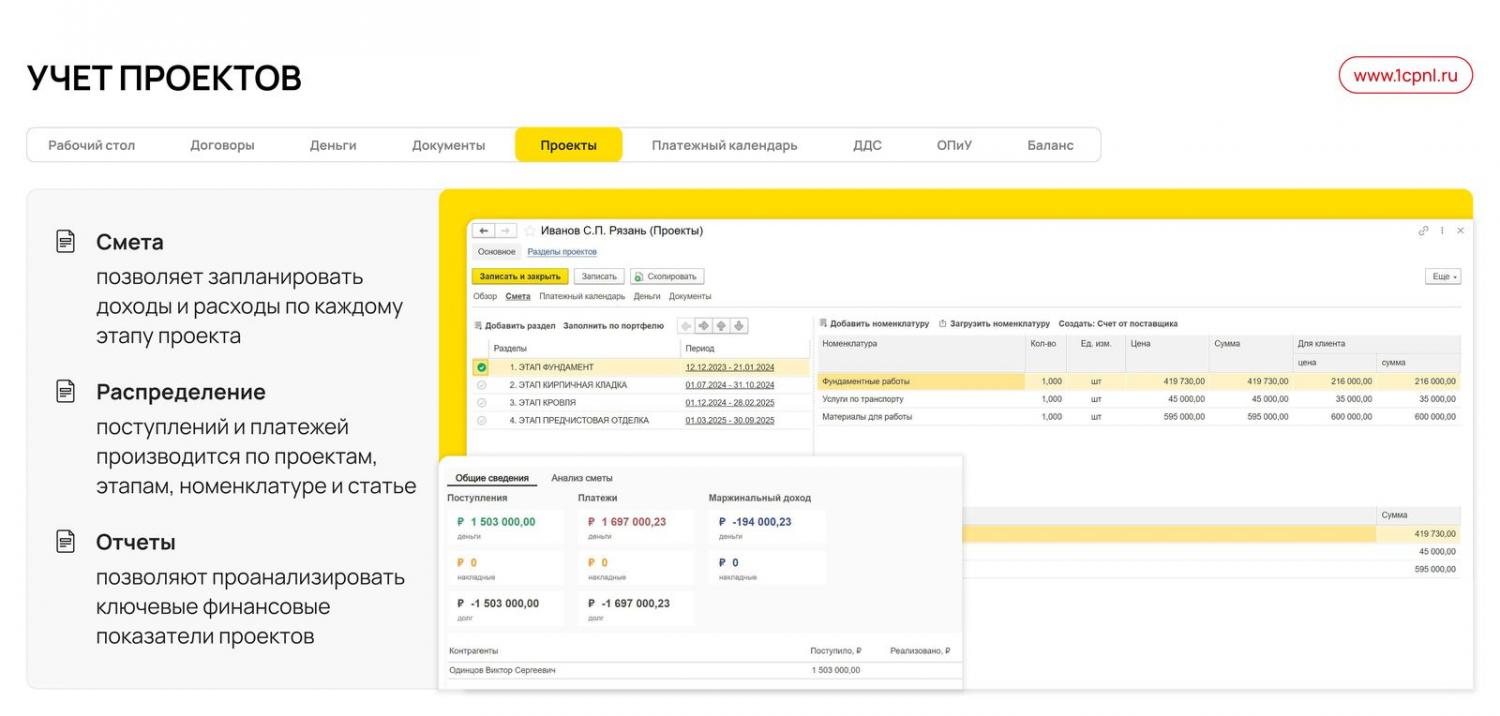Click the Записать и закрыть button
Screen dimensions: 1500x716
pyautogui.click(x=519, y=277)
